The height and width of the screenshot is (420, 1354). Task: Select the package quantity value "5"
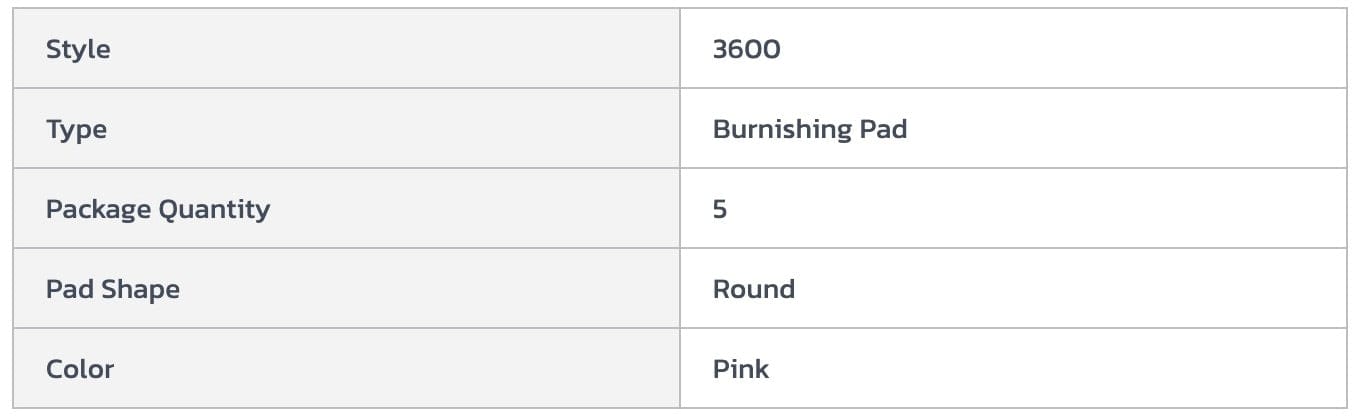tap(720, 209)
